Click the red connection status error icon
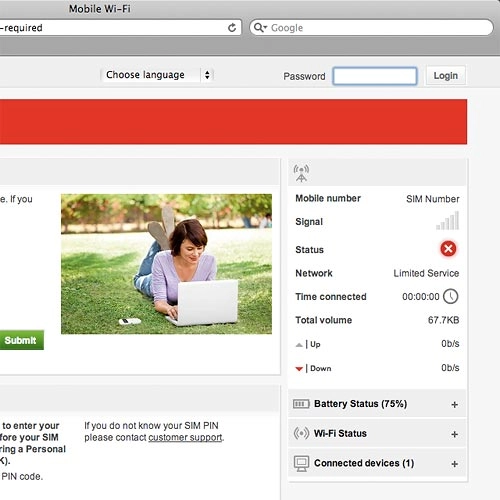This screenshot has height=500, width=500. [x=448, y=249]
